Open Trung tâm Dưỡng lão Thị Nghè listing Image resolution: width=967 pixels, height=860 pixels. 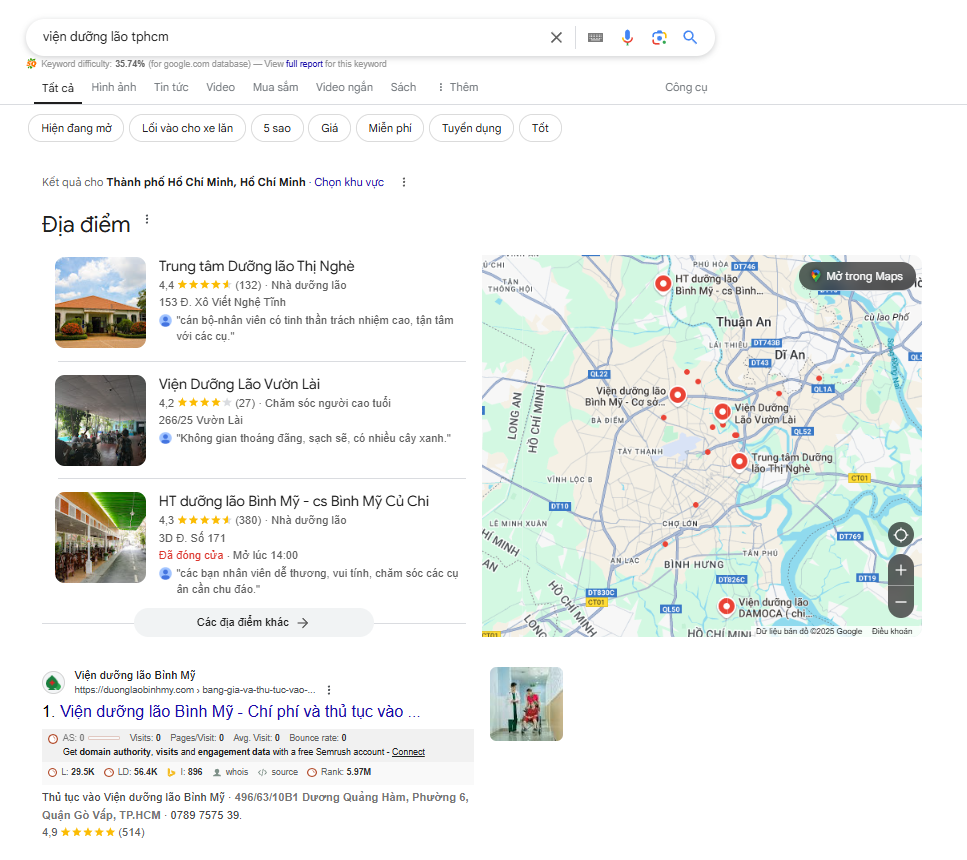(257, 266)
